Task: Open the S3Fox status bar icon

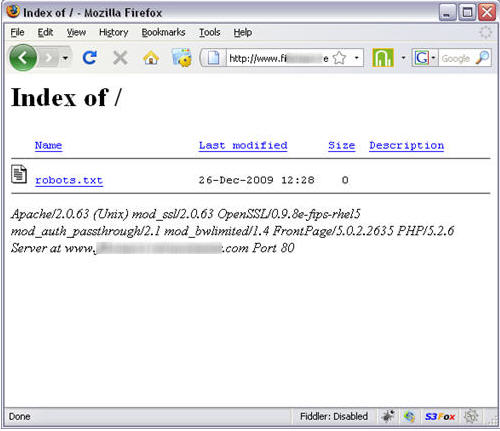Action: coord(440,416)
